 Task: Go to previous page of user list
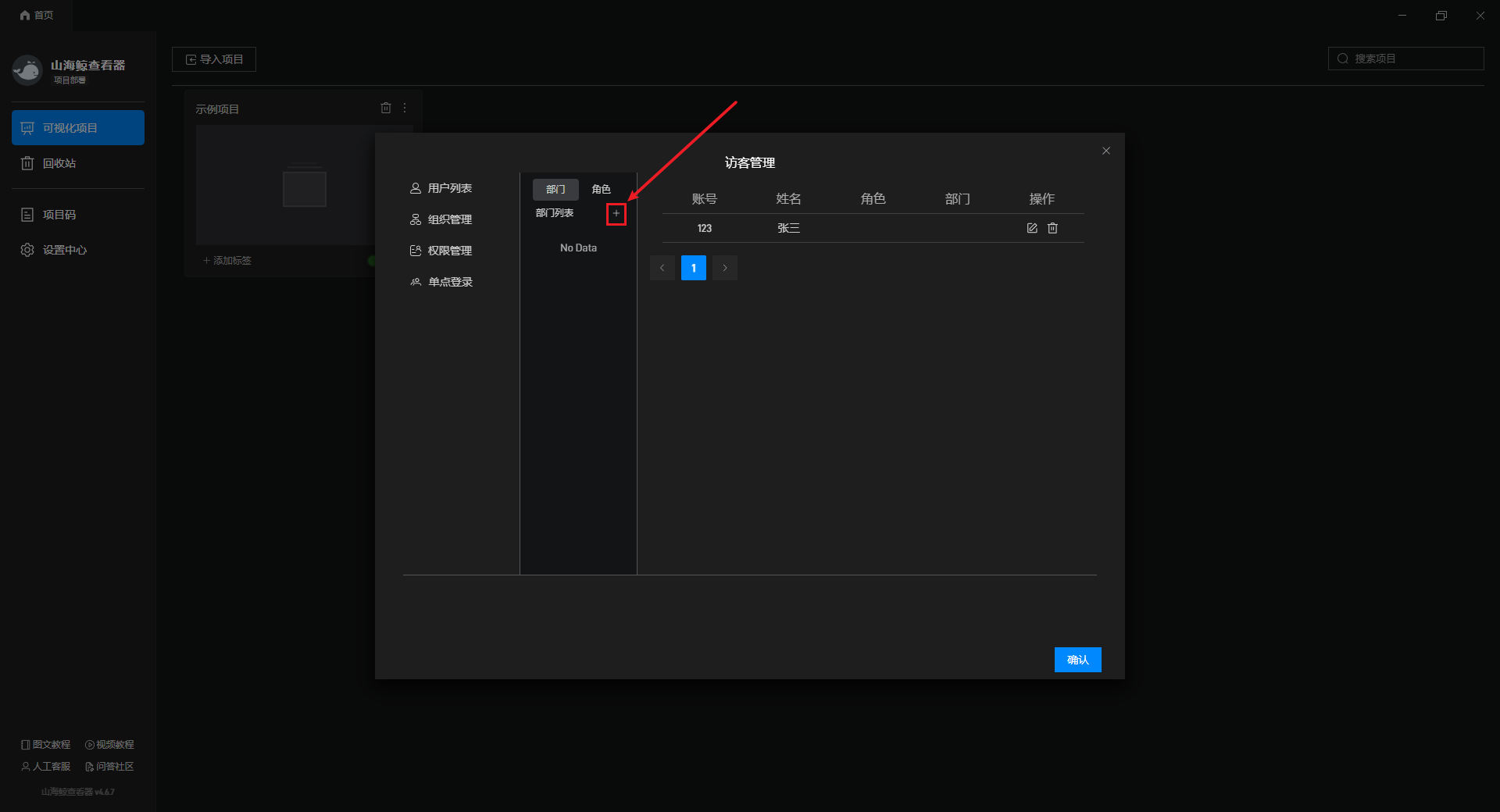pos(662,268)
